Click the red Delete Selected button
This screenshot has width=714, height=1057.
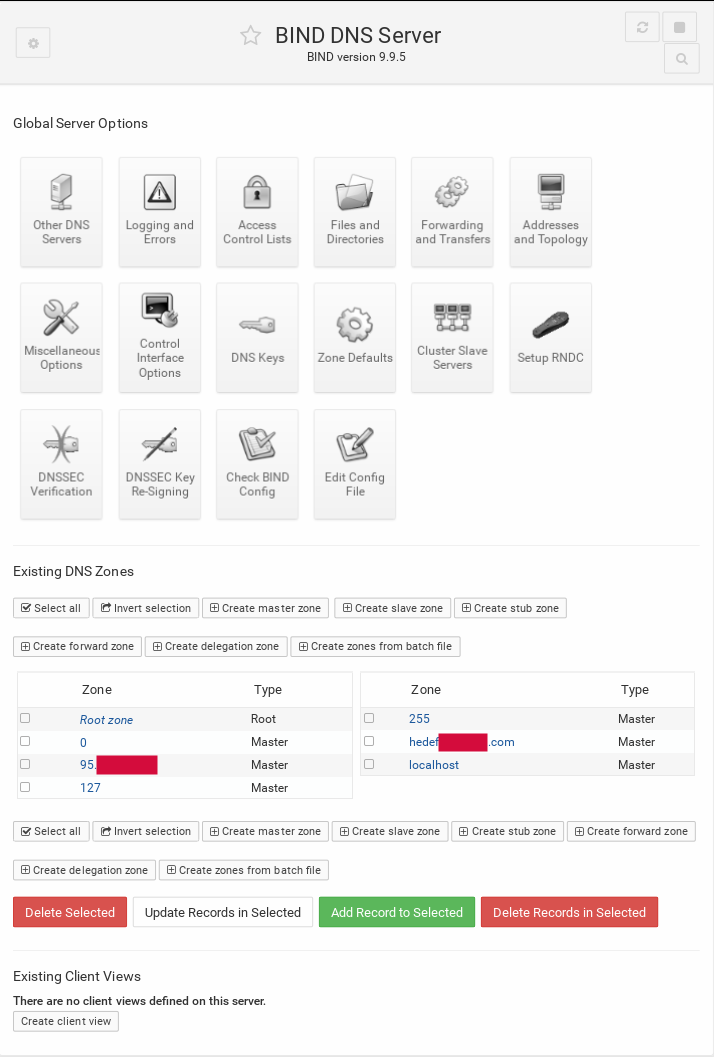[70, 912]
